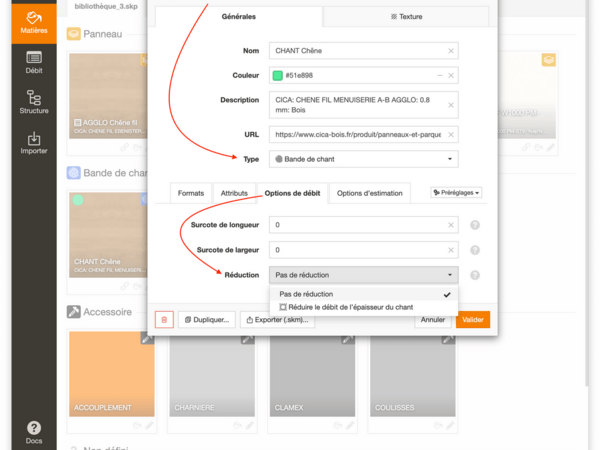Open the Docs help icon
Viewport: 600px width, 450px height.
(33, 431)
